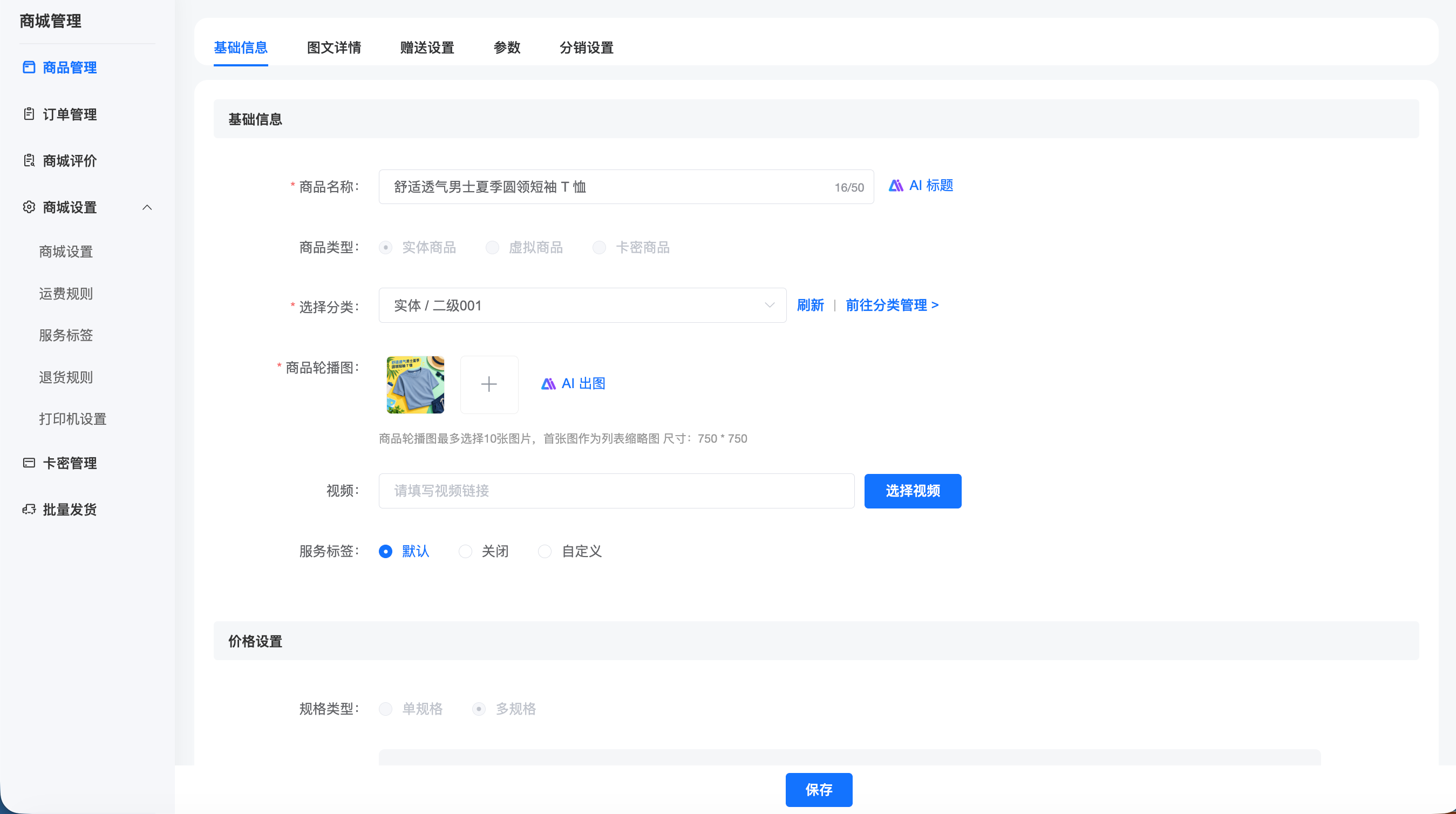1456x814 pixels.
Task: Click the 选择视频 button
Action: coord(913,491)
